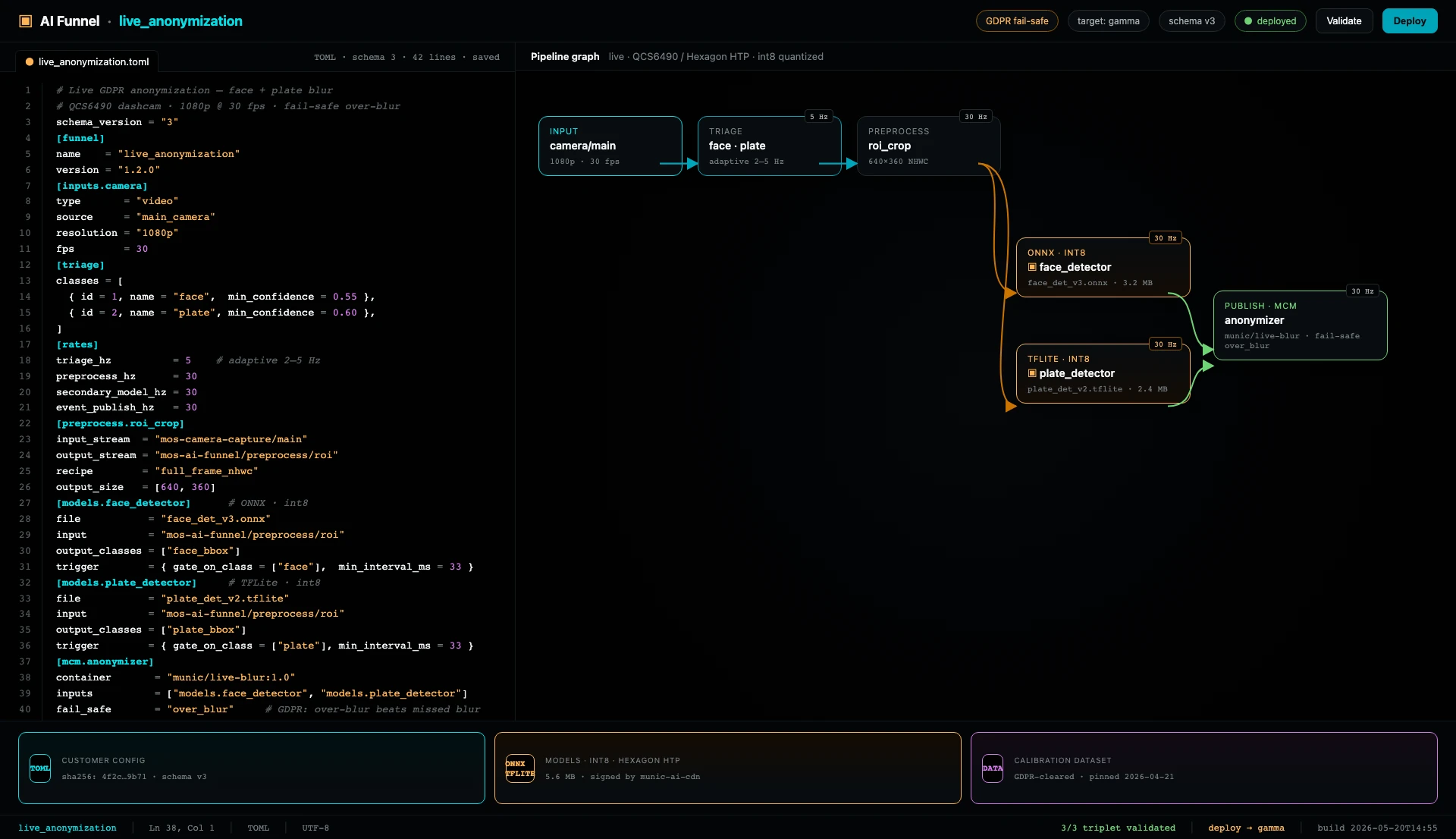The image size is (1456, 839).
Task: Click the version "1.2.0" value
Action: click(x=139, y=170)
